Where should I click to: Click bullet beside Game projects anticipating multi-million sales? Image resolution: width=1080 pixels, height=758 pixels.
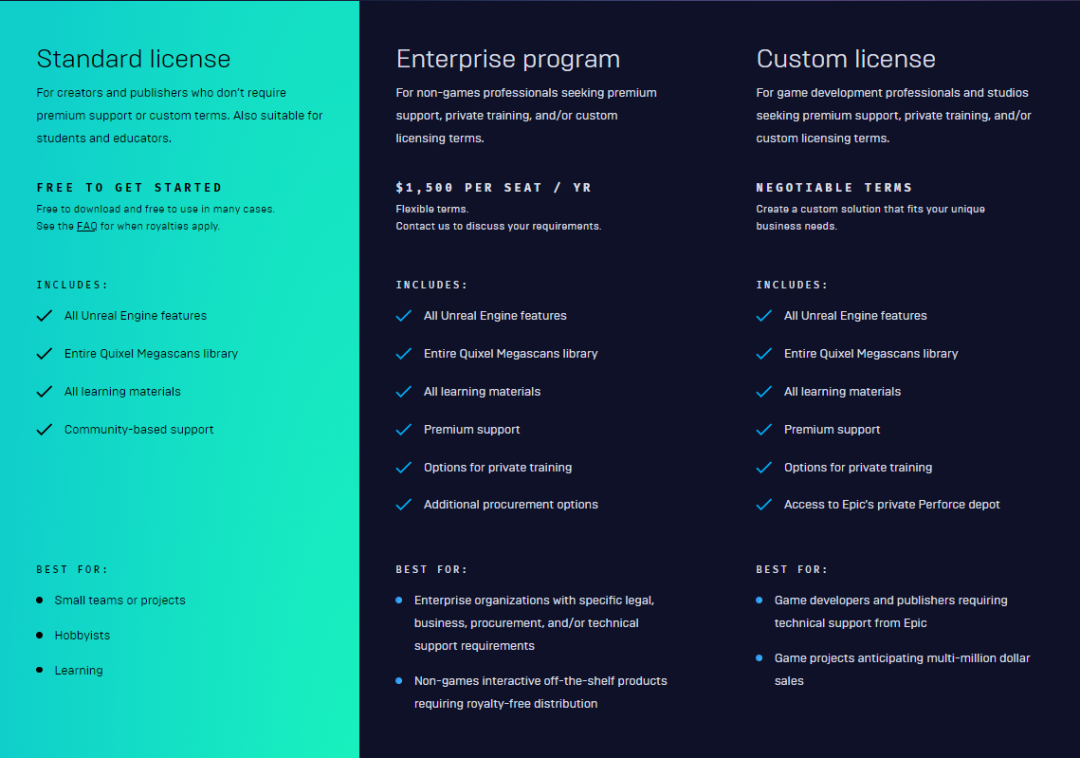click(x=760, y=658)
